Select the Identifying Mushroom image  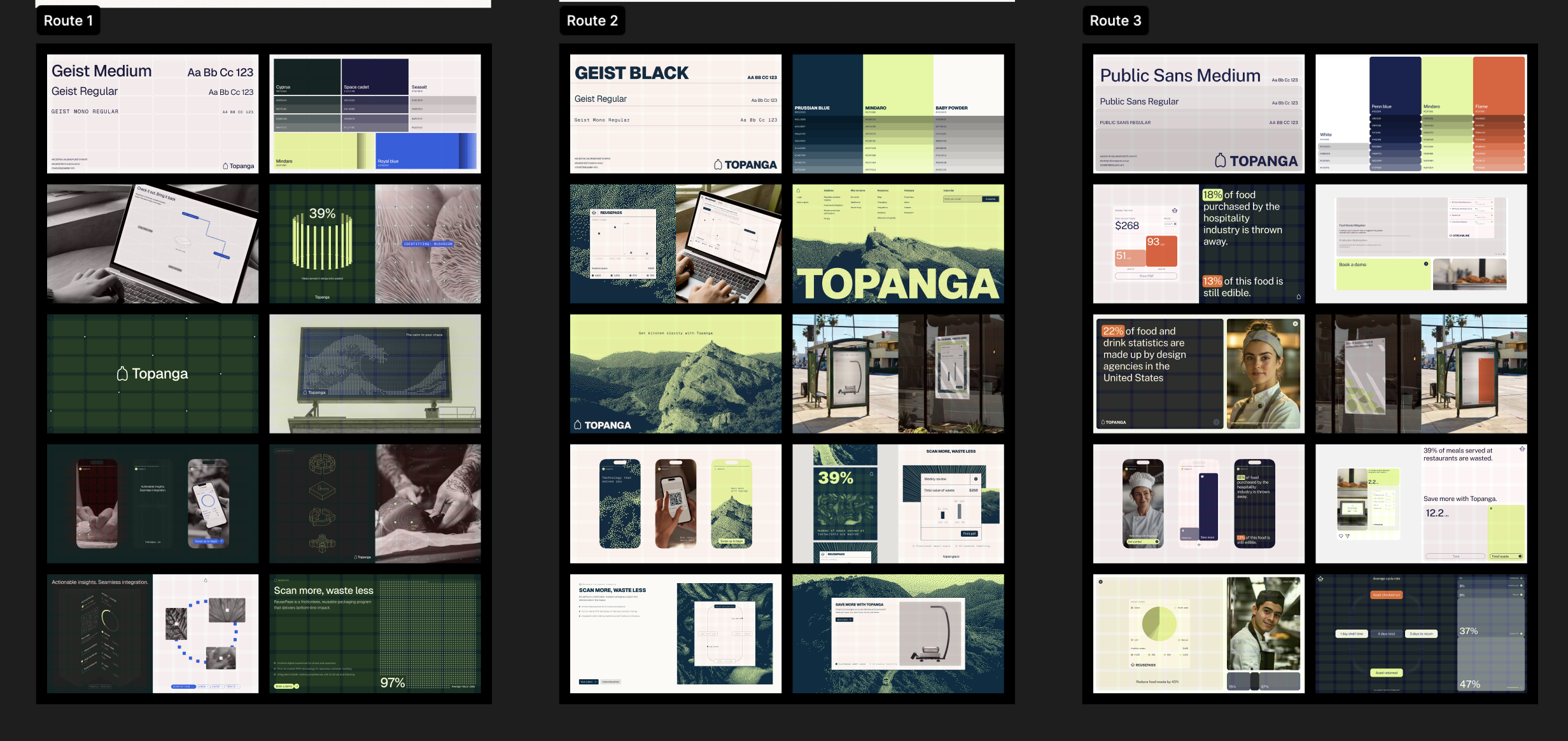pyautogui.click(x=428, y=244)
